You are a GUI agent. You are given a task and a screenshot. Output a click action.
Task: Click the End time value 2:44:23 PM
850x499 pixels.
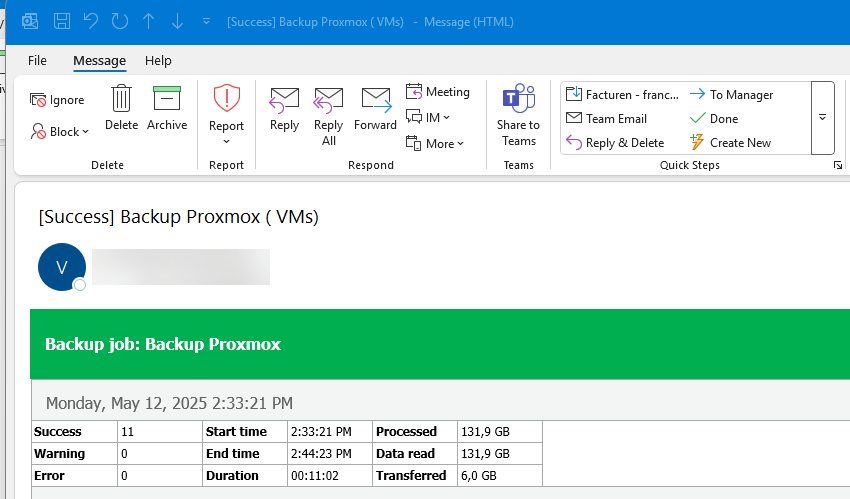click(x=321, y=453)
